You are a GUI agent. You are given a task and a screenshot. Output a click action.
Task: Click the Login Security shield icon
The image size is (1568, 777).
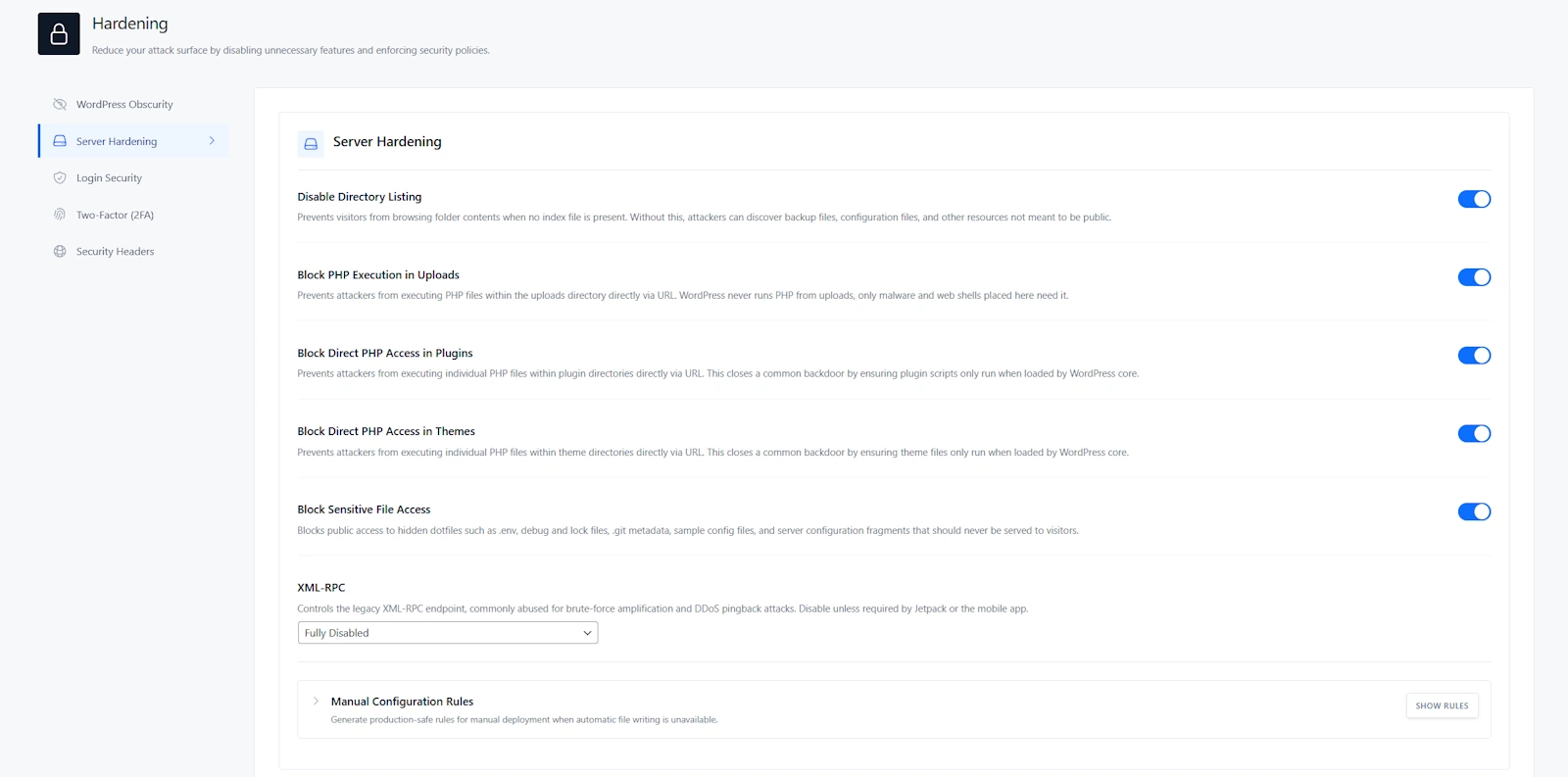(60, 178)
